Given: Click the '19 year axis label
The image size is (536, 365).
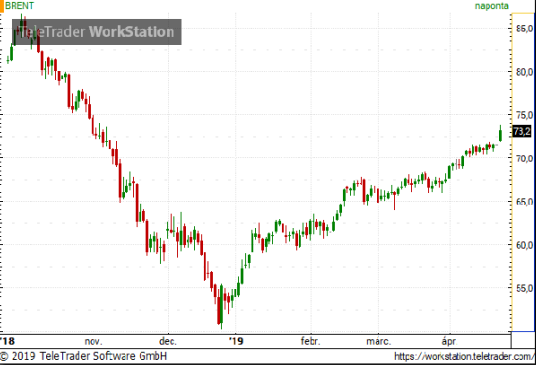Looking at the screenshot, I should 236,341.
